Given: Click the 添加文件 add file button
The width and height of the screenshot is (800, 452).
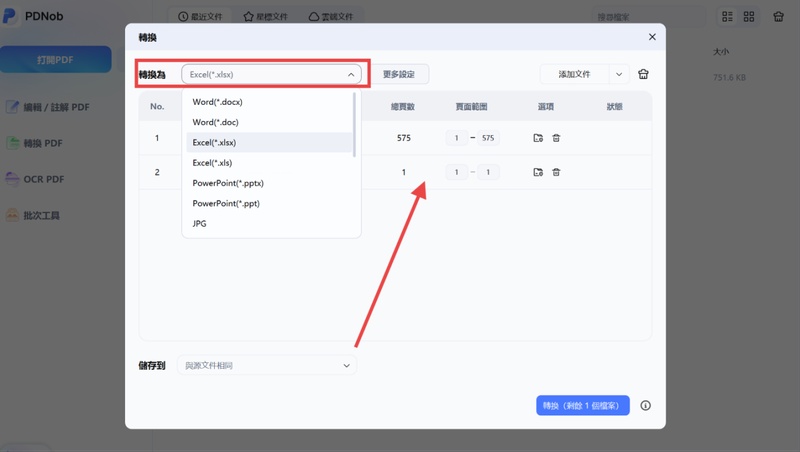Looking at the screenshot, I should pyautogui.click(x=574, y=74).
